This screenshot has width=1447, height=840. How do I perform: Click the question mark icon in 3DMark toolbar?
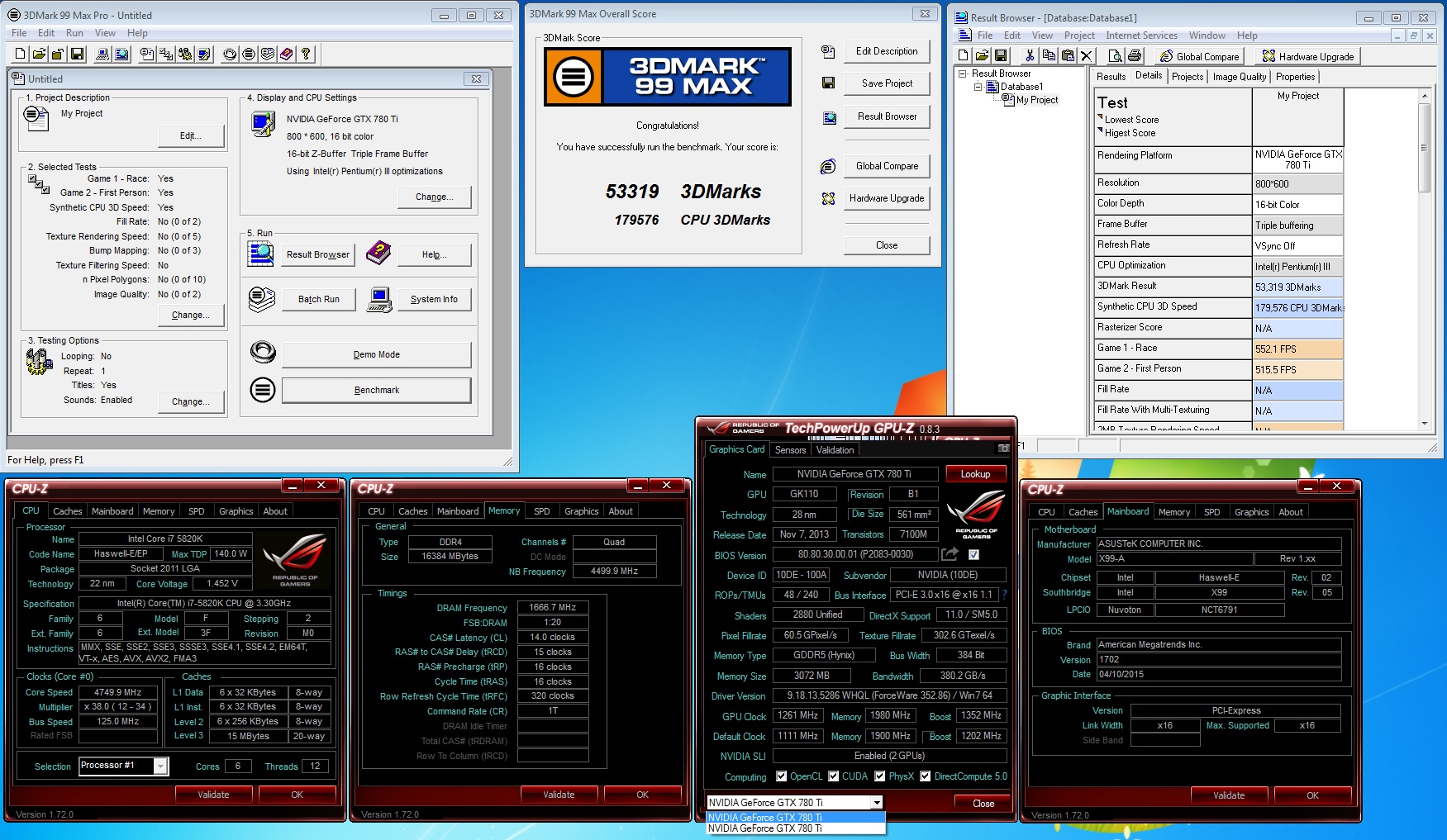pyautogui.click(x=306, y=54)
